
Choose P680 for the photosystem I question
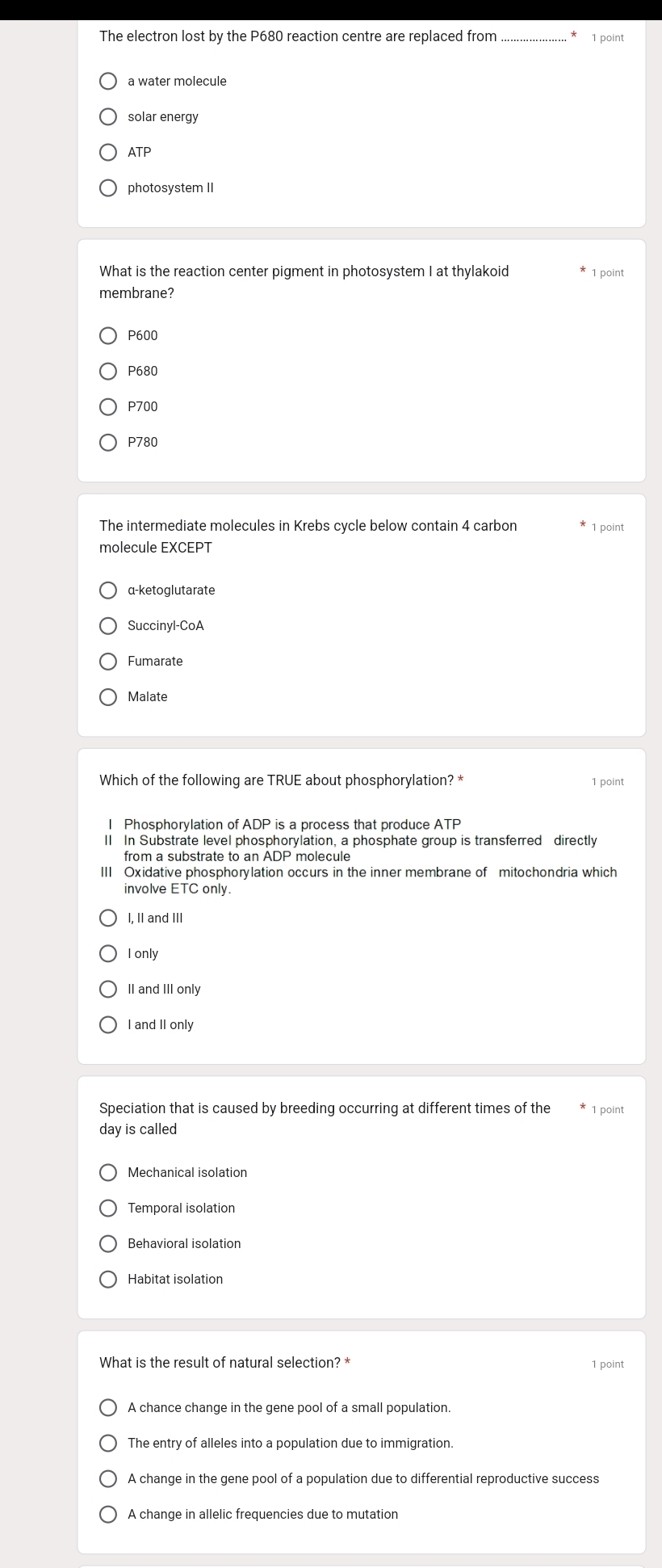108,372
